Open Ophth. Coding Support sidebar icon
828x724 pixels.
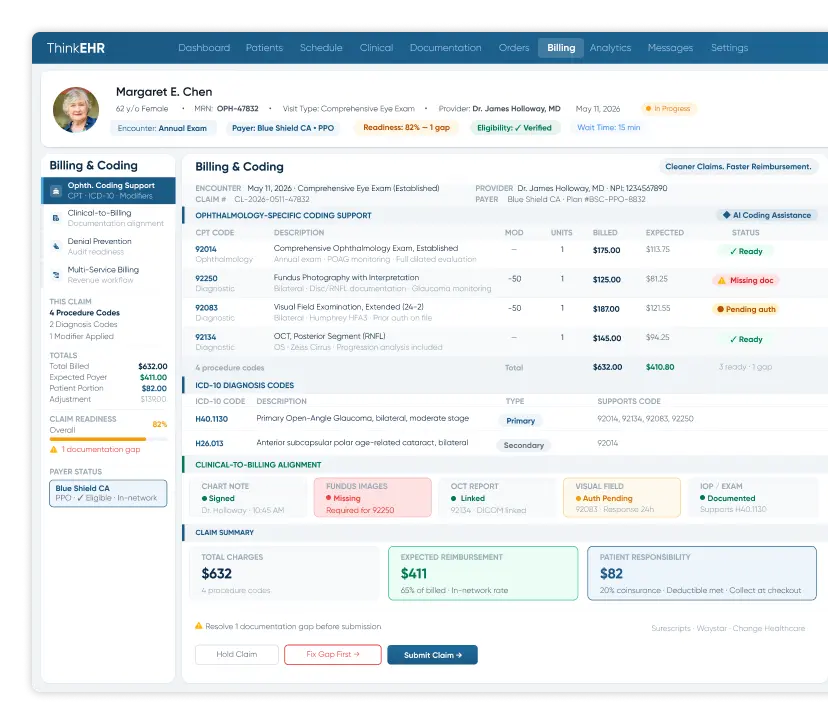click(x=56, y=191)
